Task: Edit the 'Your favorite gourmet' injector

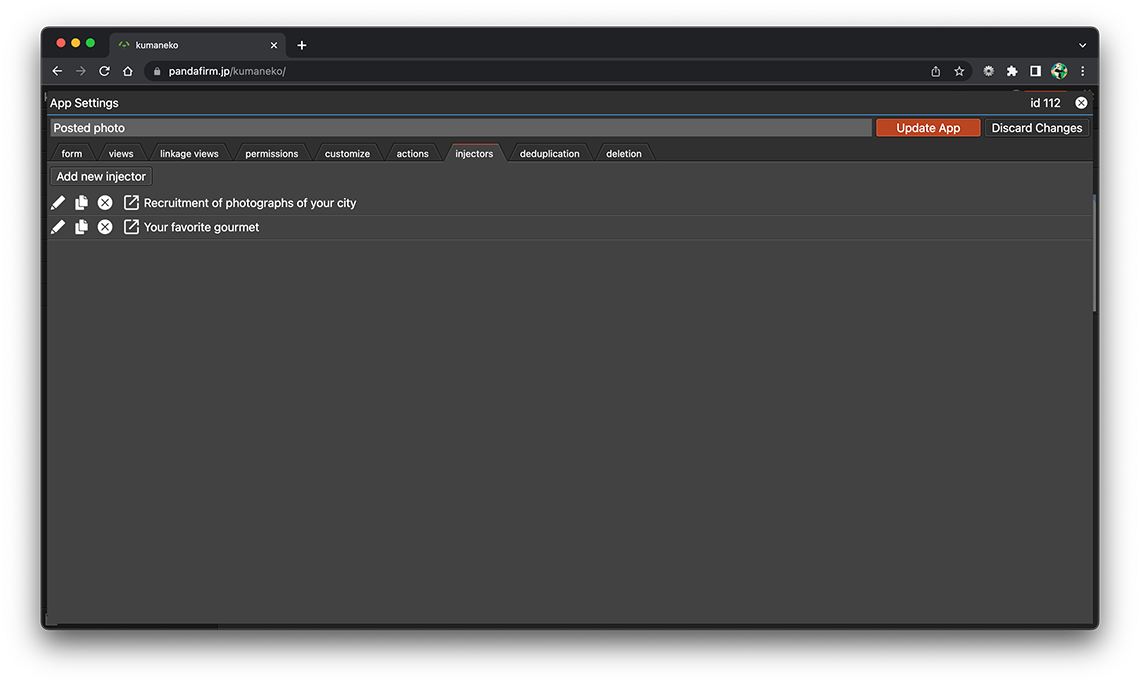Action: (x=58, y=227)
